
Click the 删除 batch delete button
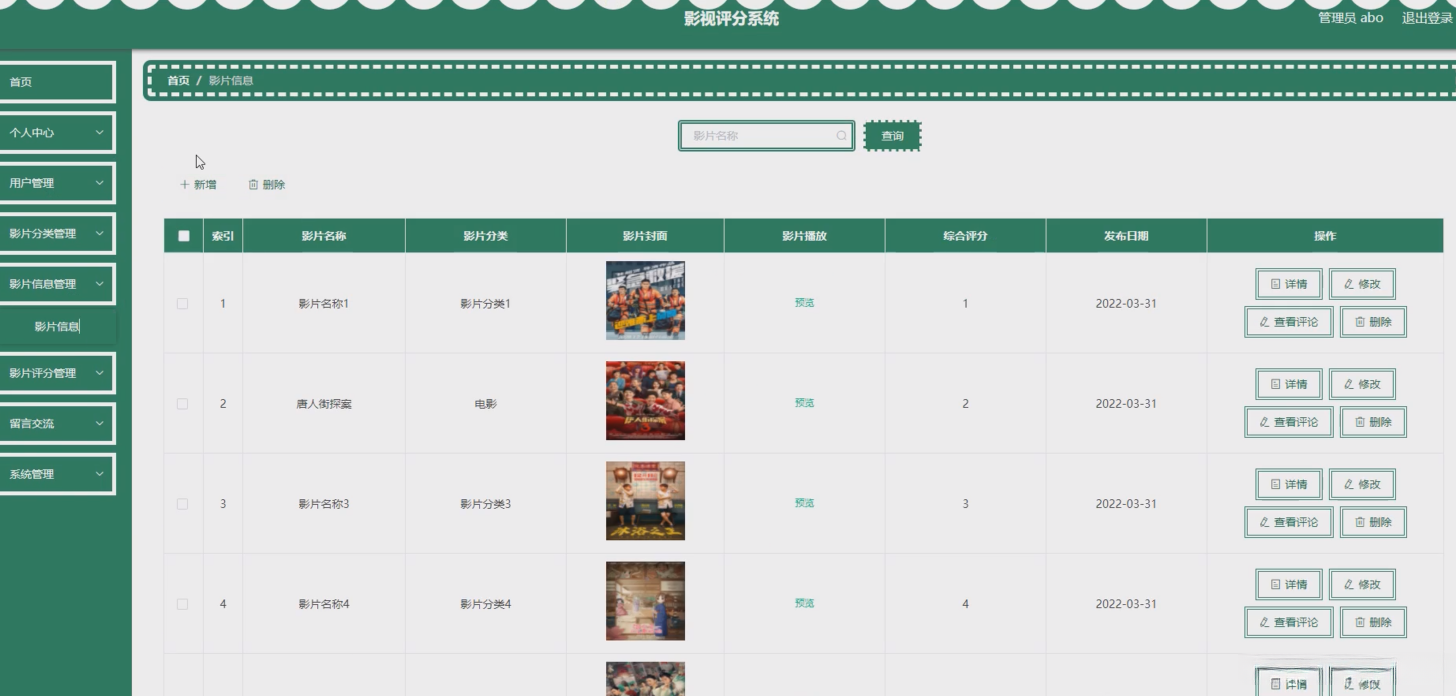pyautogui.click(x=266, y=185)
